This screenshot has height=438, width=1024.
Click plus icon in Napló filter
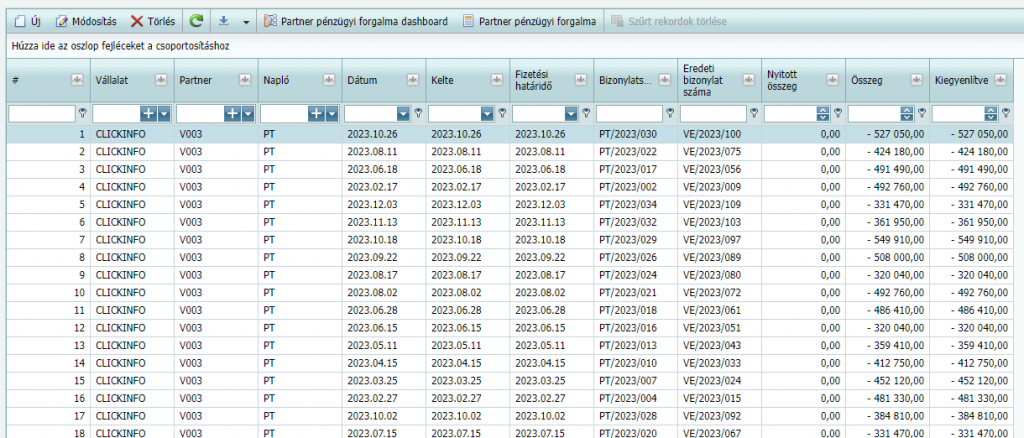(x=316, y=114)
